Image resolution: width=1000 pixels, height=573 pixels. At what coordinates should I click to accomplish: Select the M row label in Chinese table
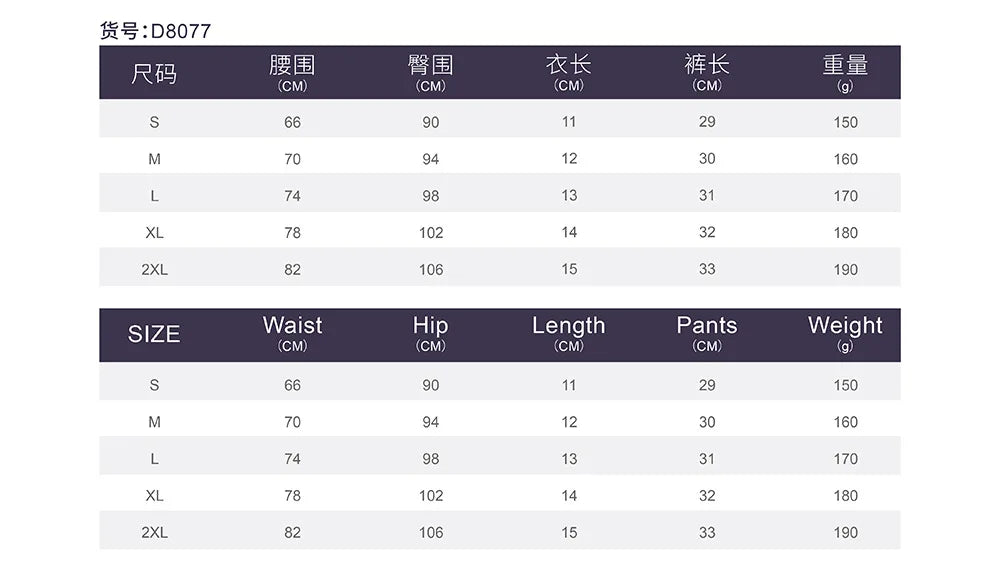pos(154,160)
